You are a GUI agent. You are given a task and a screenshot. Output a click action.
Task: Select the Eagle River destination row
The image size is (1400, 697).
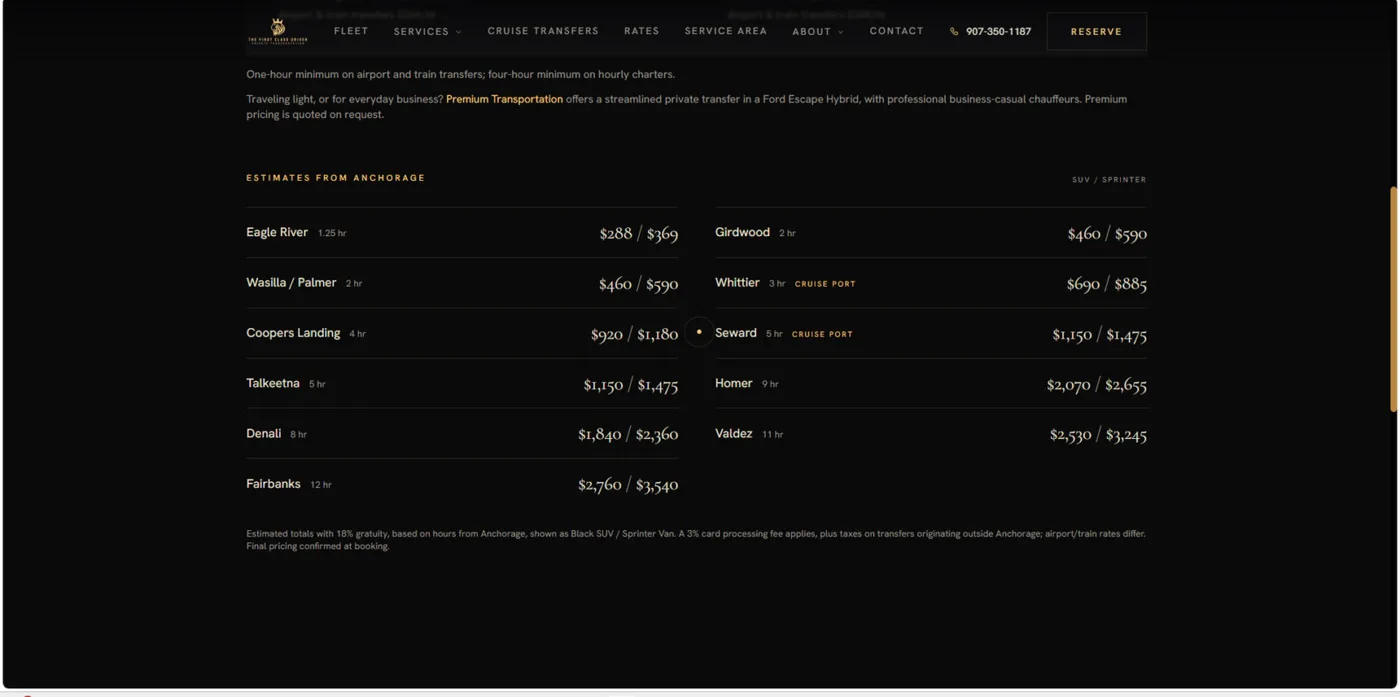[462, 233]
